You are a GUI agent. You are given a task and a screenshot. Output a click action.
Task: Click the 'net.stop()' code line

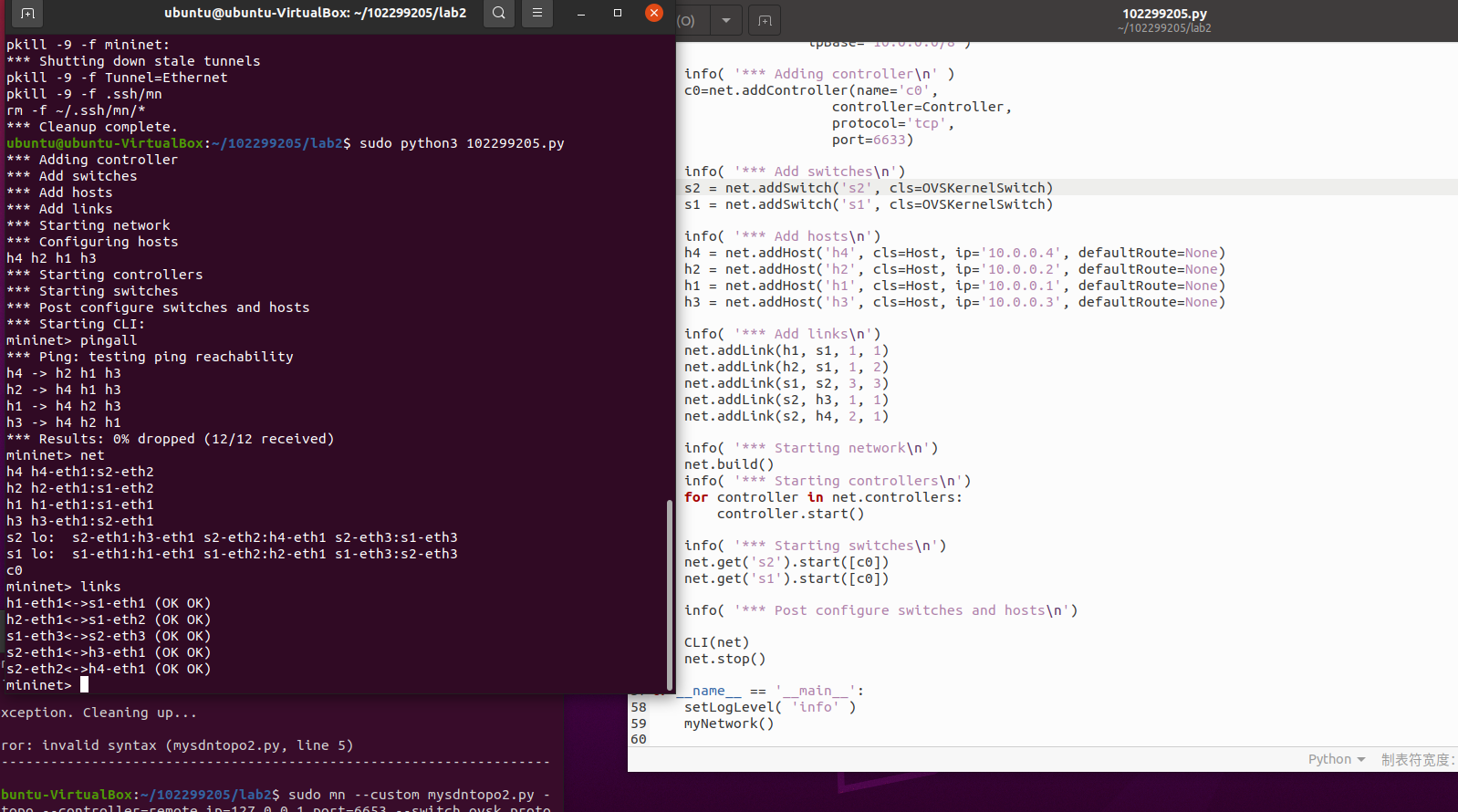[x=724, y=659]
